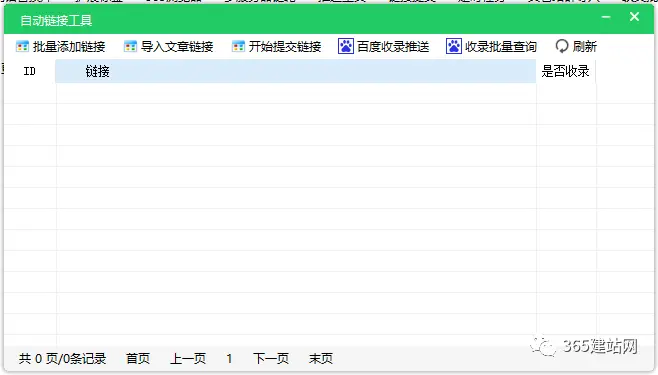Jump to last page 末页
The height and width of the screenshot is (375, 658).
pos(321,359)
